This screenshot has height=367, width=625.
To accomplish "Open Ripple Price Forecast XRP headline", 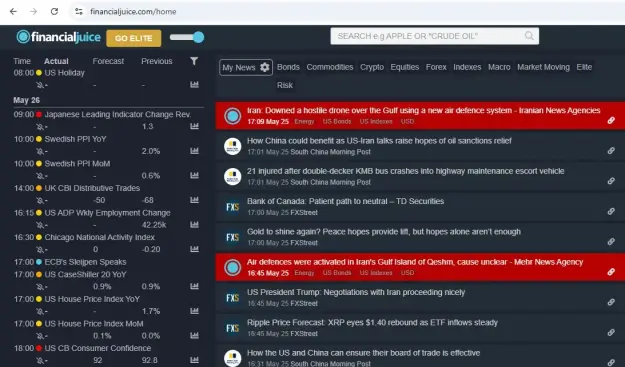I will click(x=372, y=322).
